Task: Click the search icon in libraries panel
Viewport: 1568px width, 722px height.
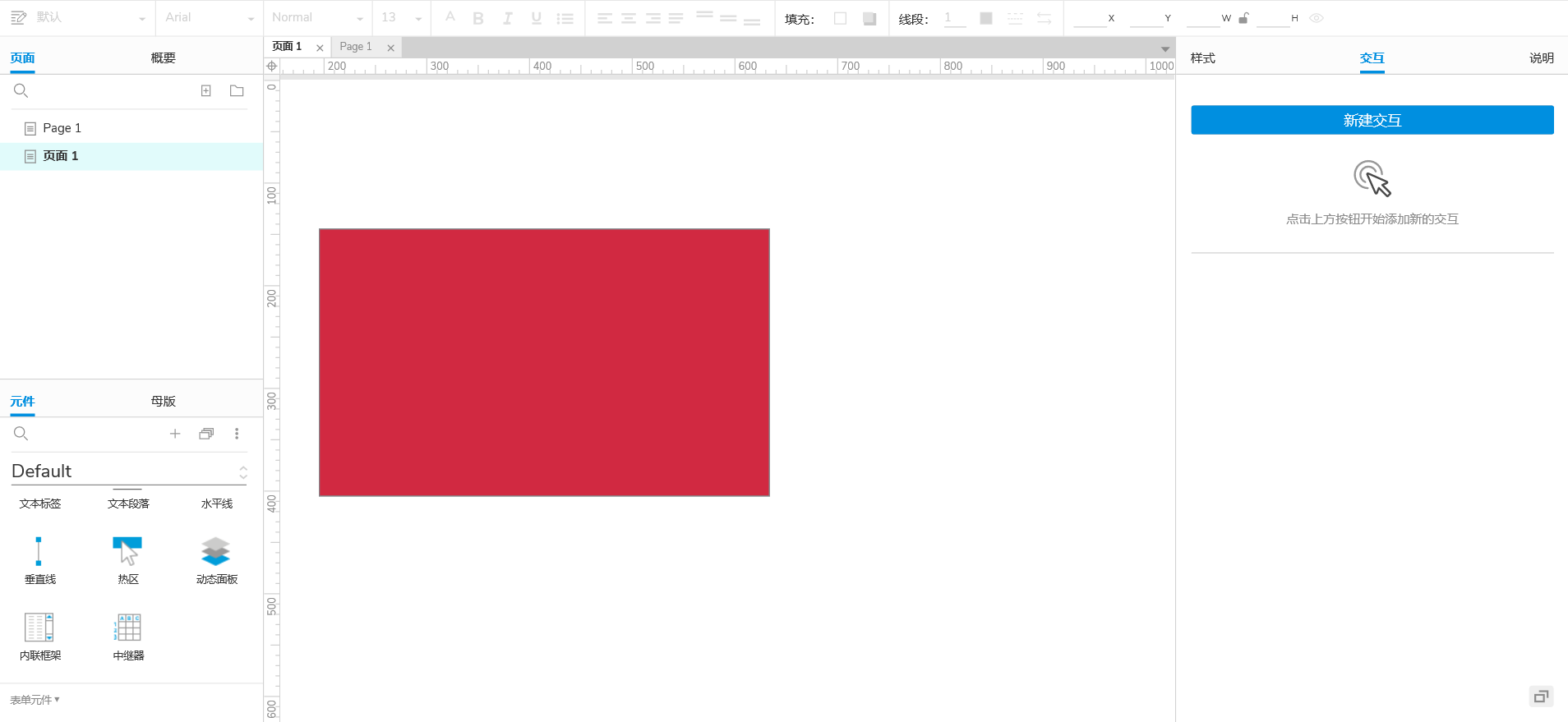Action: click(x=21, y=434)
